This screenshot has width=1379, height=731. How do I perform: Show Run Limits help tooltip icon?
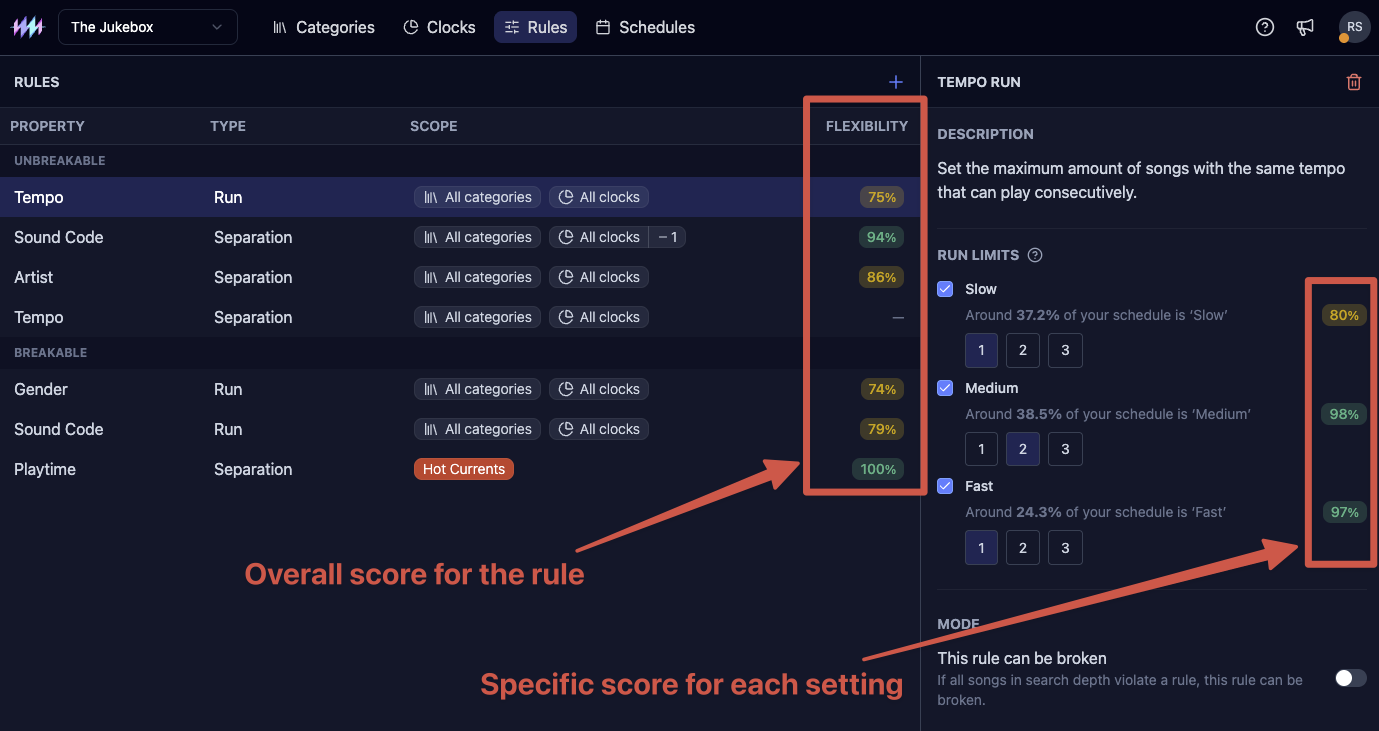[1035, 255]
